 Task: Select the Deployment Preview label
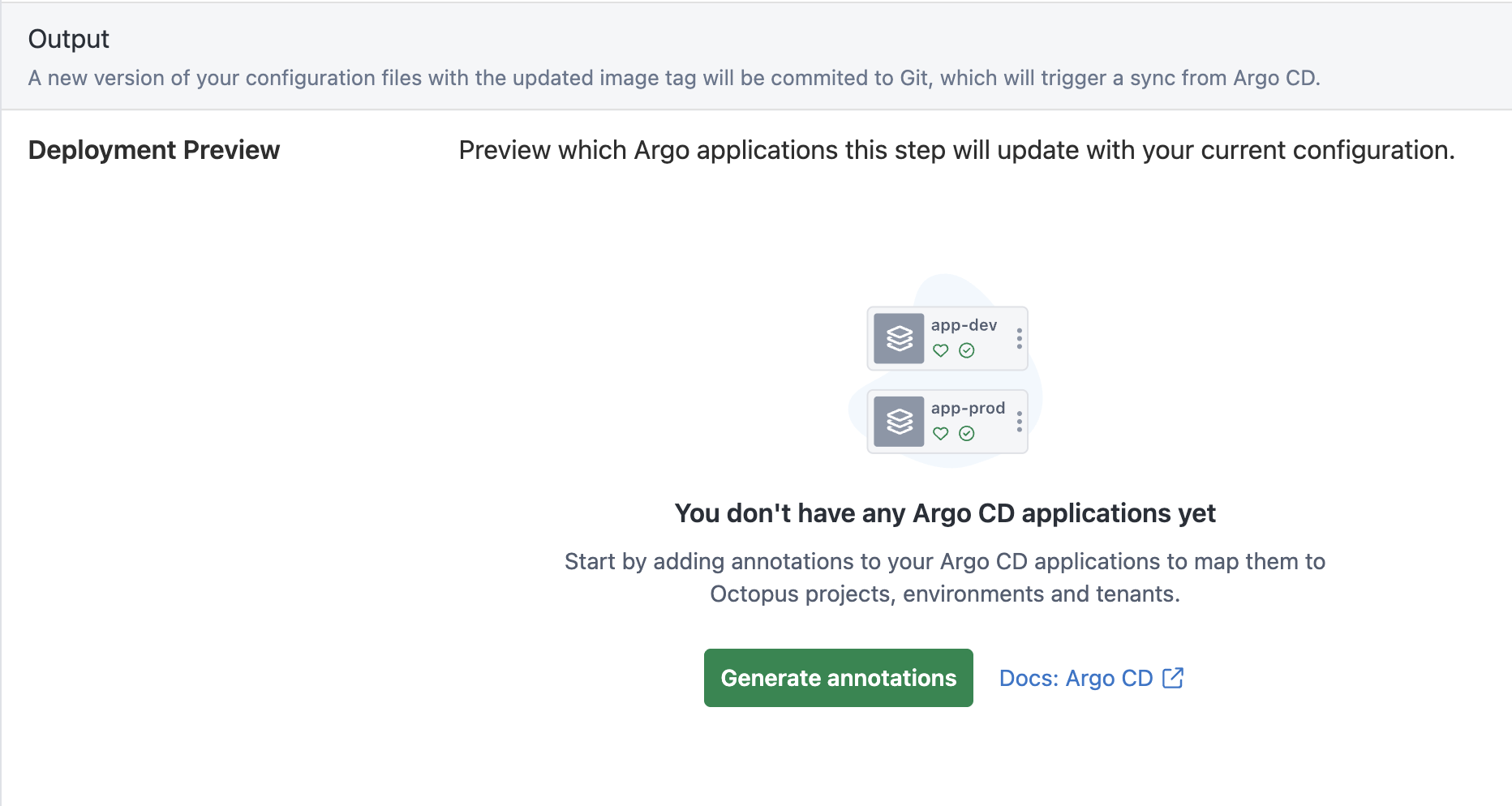pyautogui.click(x=154, y=150)
